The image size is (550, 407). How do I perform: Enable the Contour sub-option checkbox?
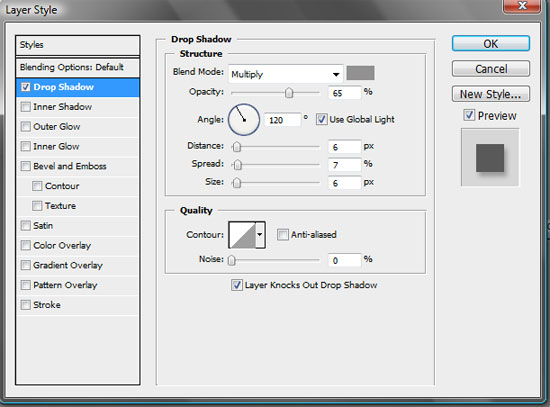37,186
